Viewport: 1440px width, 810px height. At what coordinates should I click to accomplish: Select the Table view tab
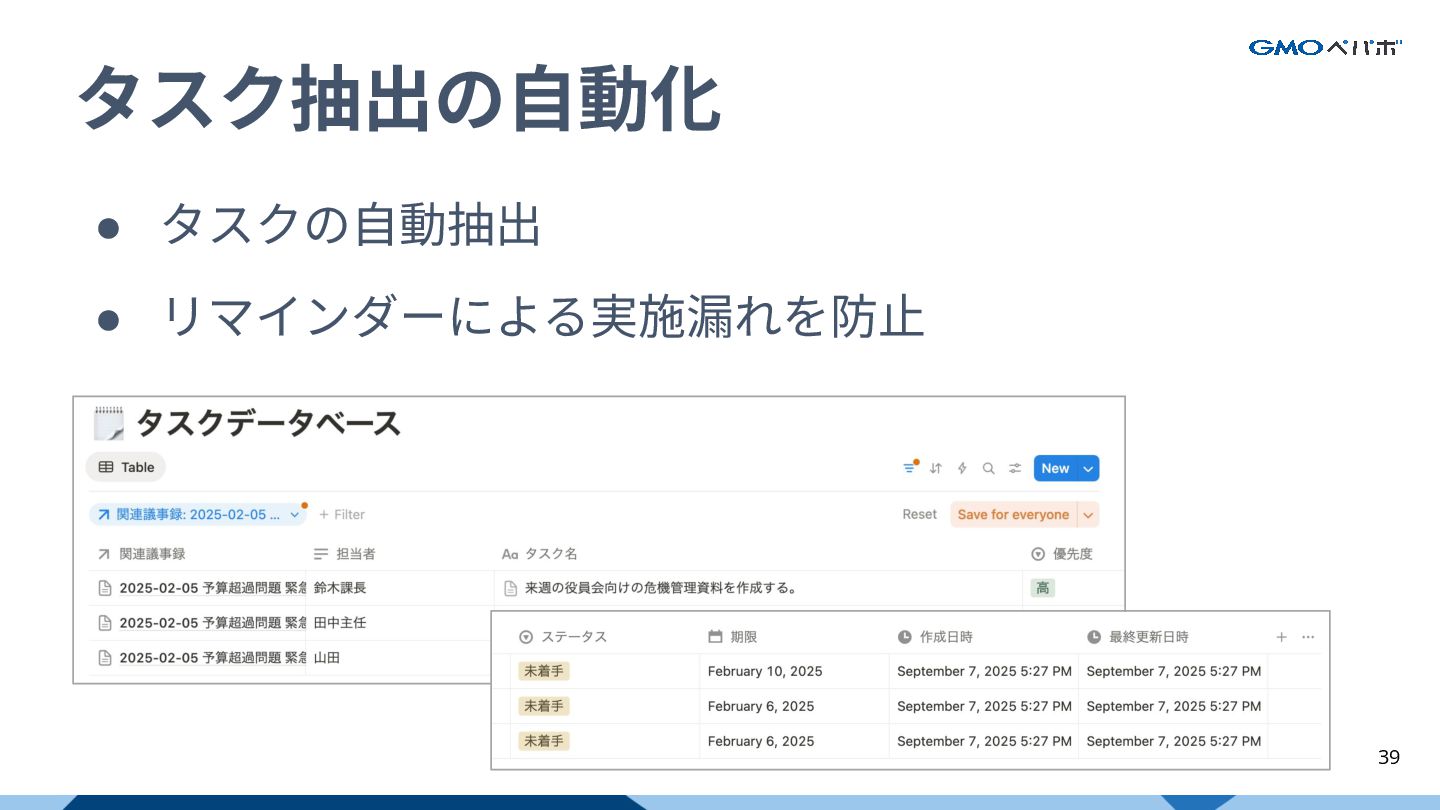126,467
